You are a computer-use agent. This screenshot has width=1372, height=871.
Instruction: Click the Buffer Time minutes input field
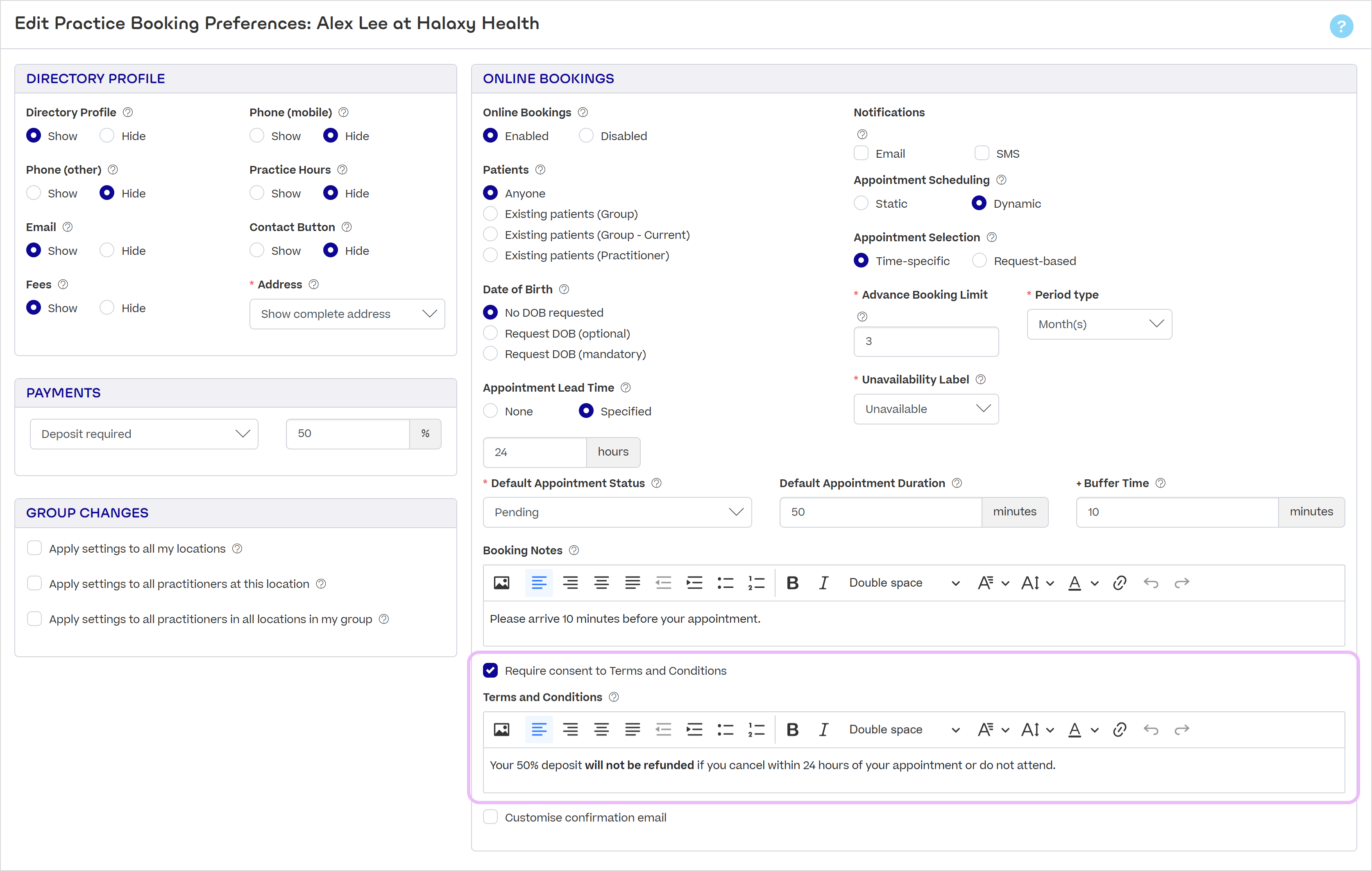(1177, 512)
